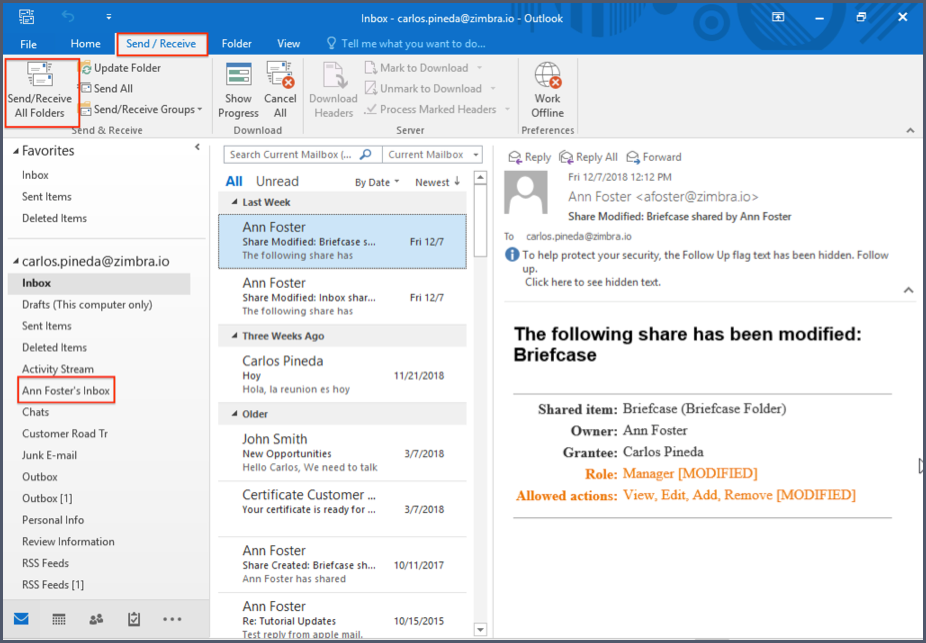
Task: Collapse the Last Week group
Action: click(234, 202)
